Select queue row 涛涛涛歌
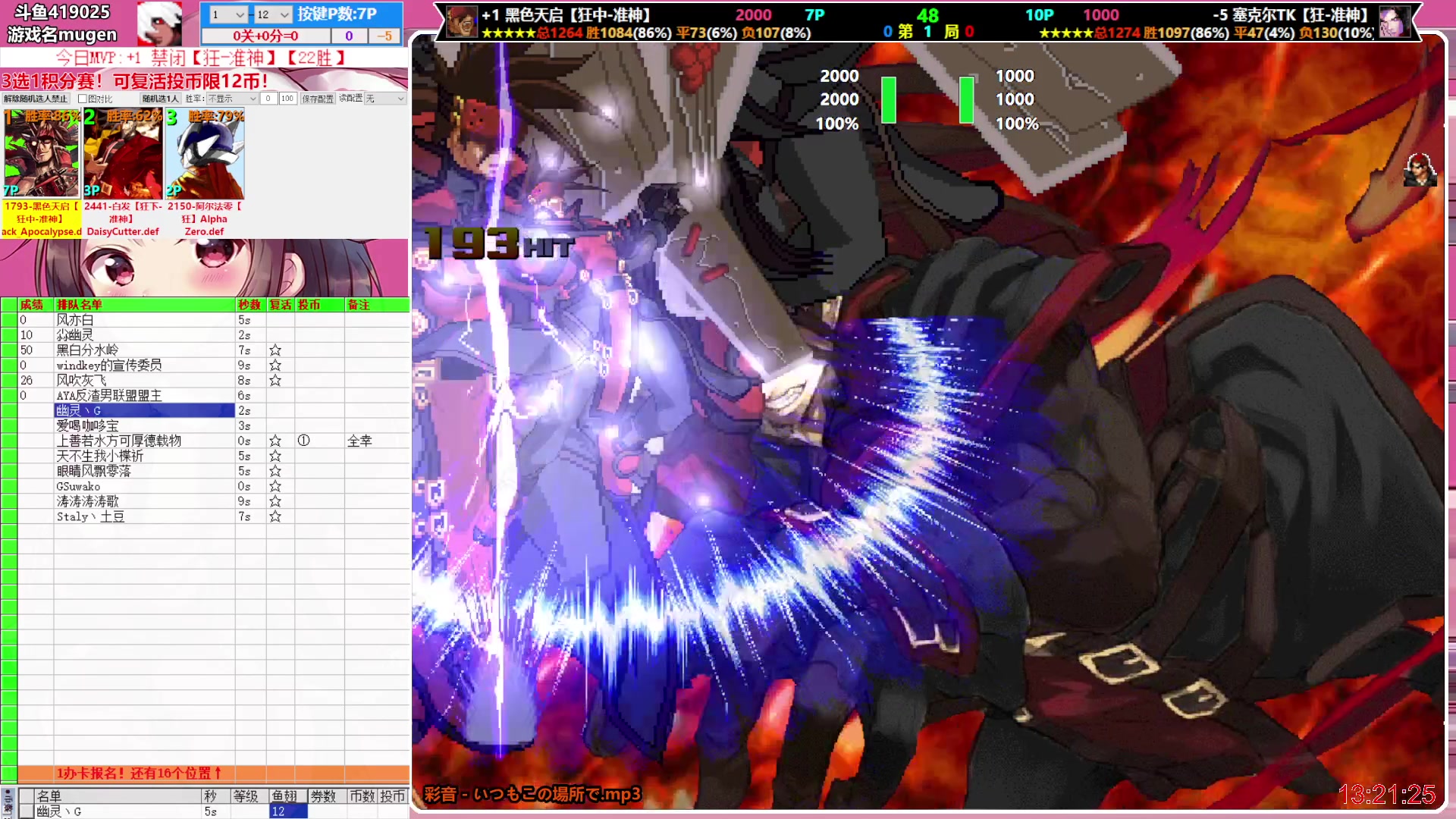 (x=144, y=501)
